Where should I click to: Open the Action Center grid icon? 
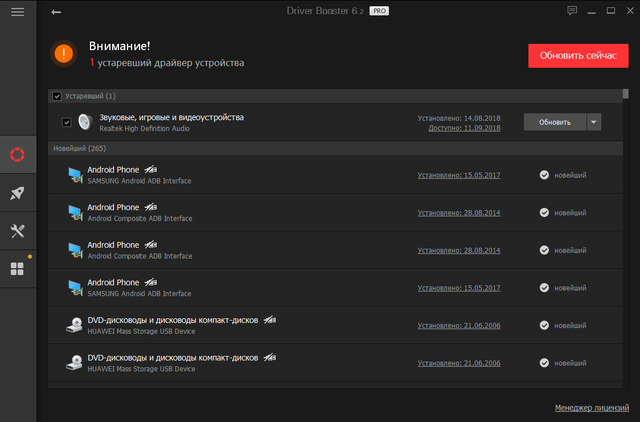(17, 269)
